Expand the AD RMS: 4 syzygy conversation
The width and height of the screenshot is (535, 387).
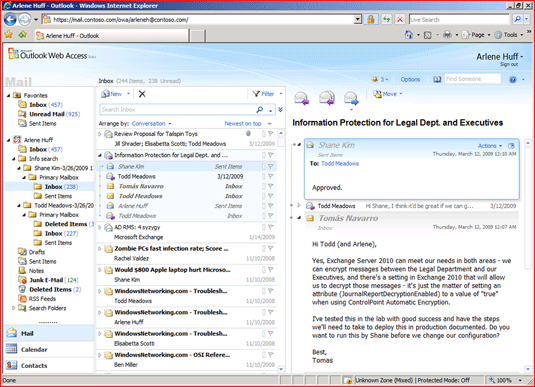(x=100, y=227)
